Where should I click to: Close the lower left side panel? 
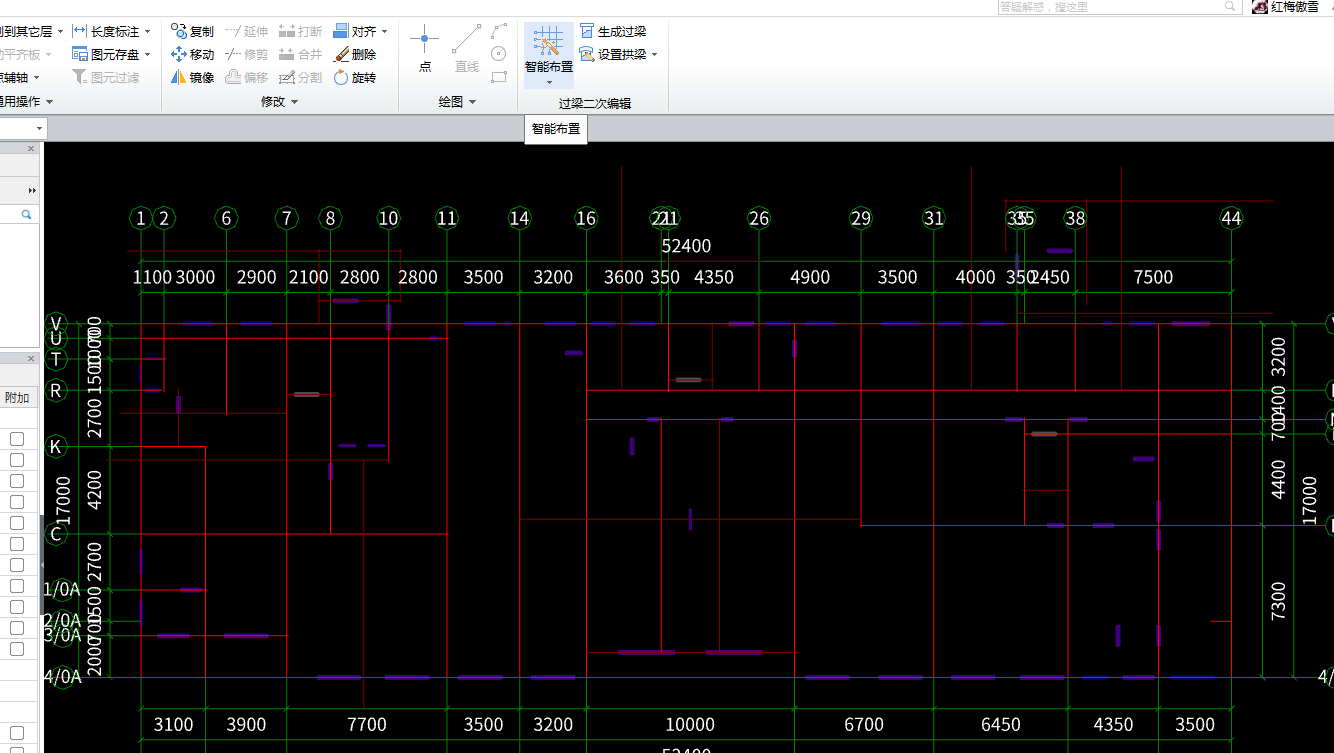pyautogui.click(x=30, y=358)
